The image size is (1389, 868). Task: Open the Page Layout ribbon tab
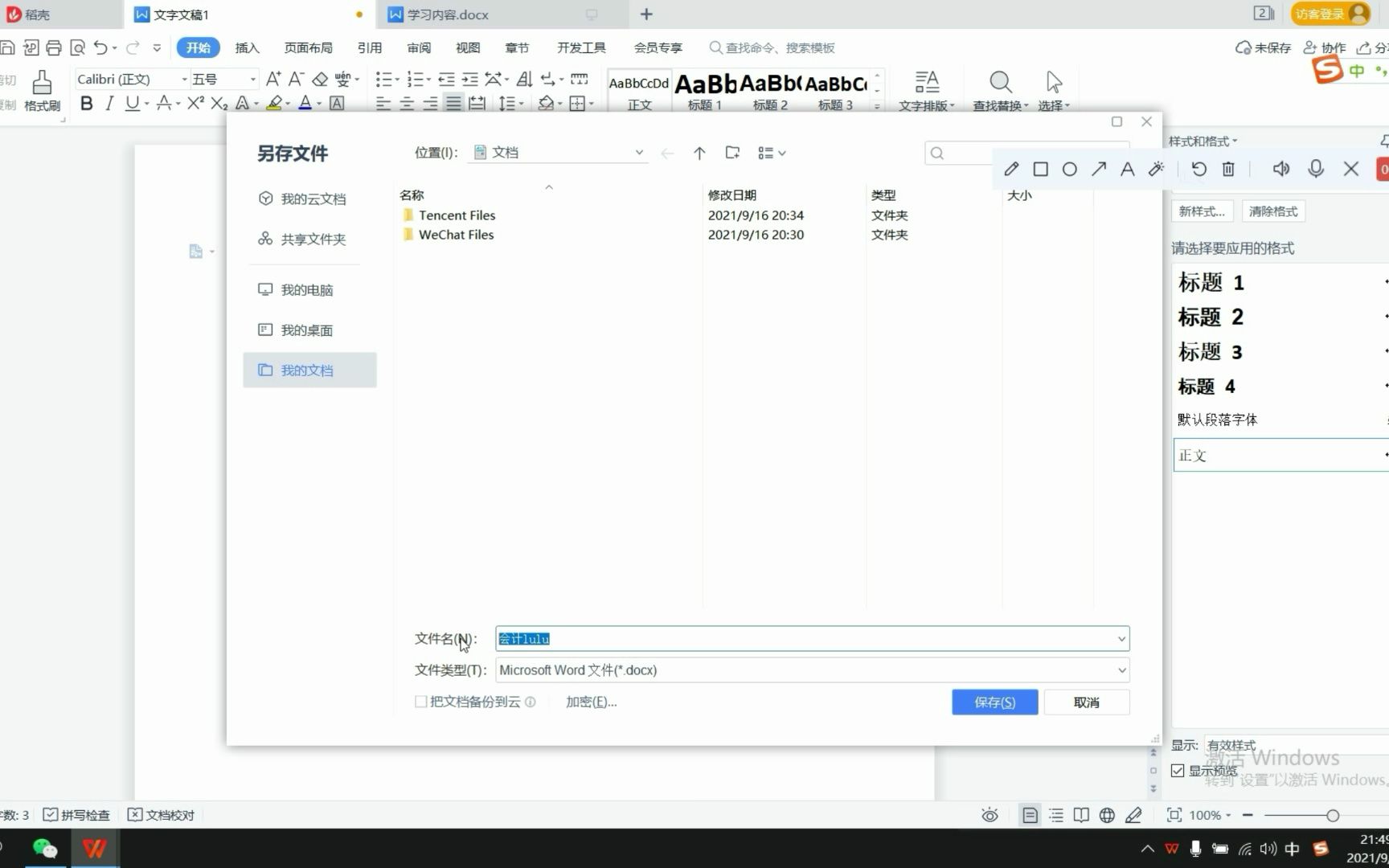tap(308, 48)
